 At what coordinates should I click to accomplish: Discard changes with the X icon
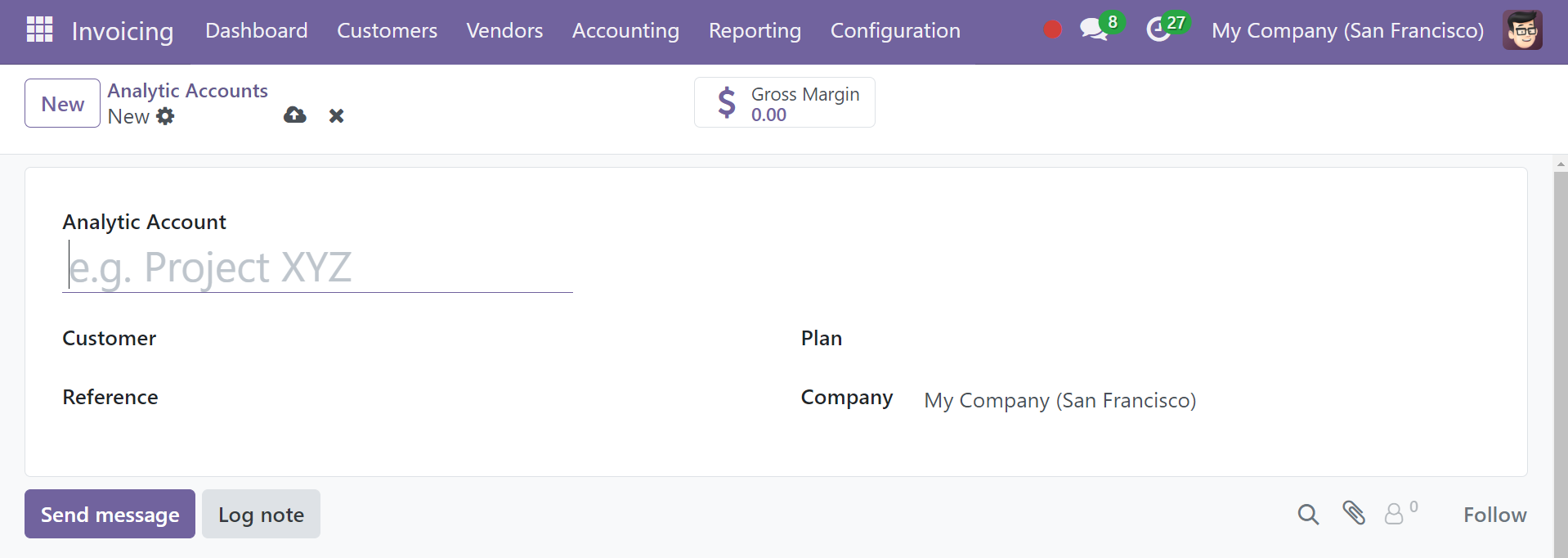pyautogui.click(x=336, y=116)
